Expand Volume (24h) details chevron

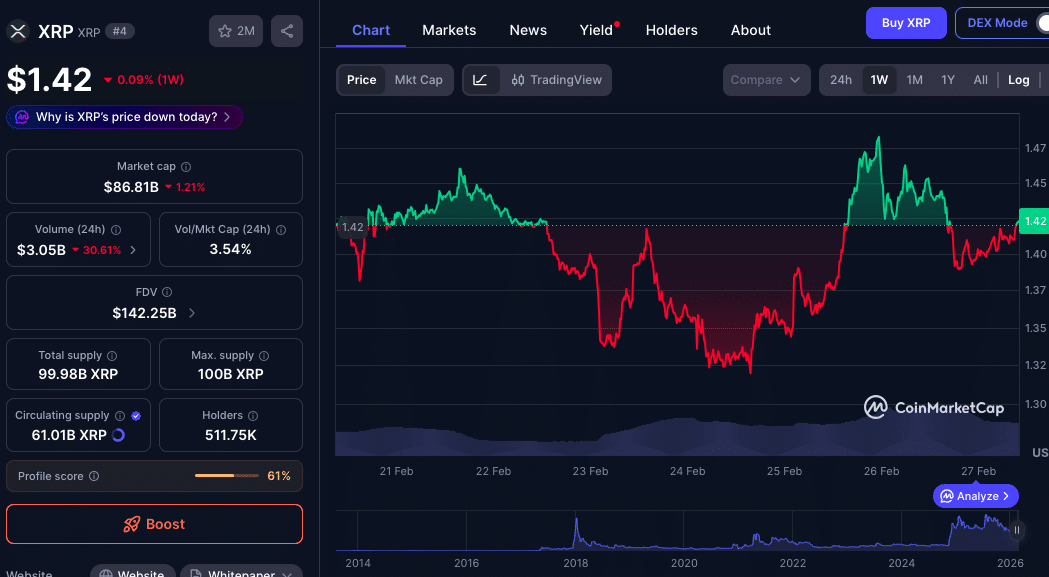(133, 250)
